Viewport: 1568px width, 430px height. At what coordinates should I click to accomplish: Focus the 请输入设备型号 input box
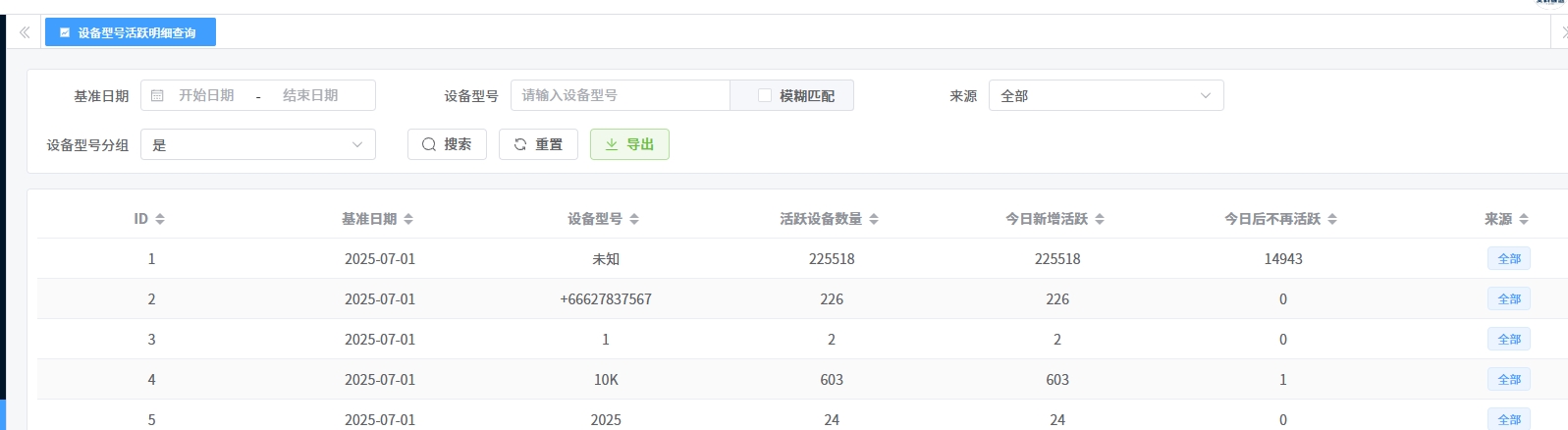click(621, 95)
